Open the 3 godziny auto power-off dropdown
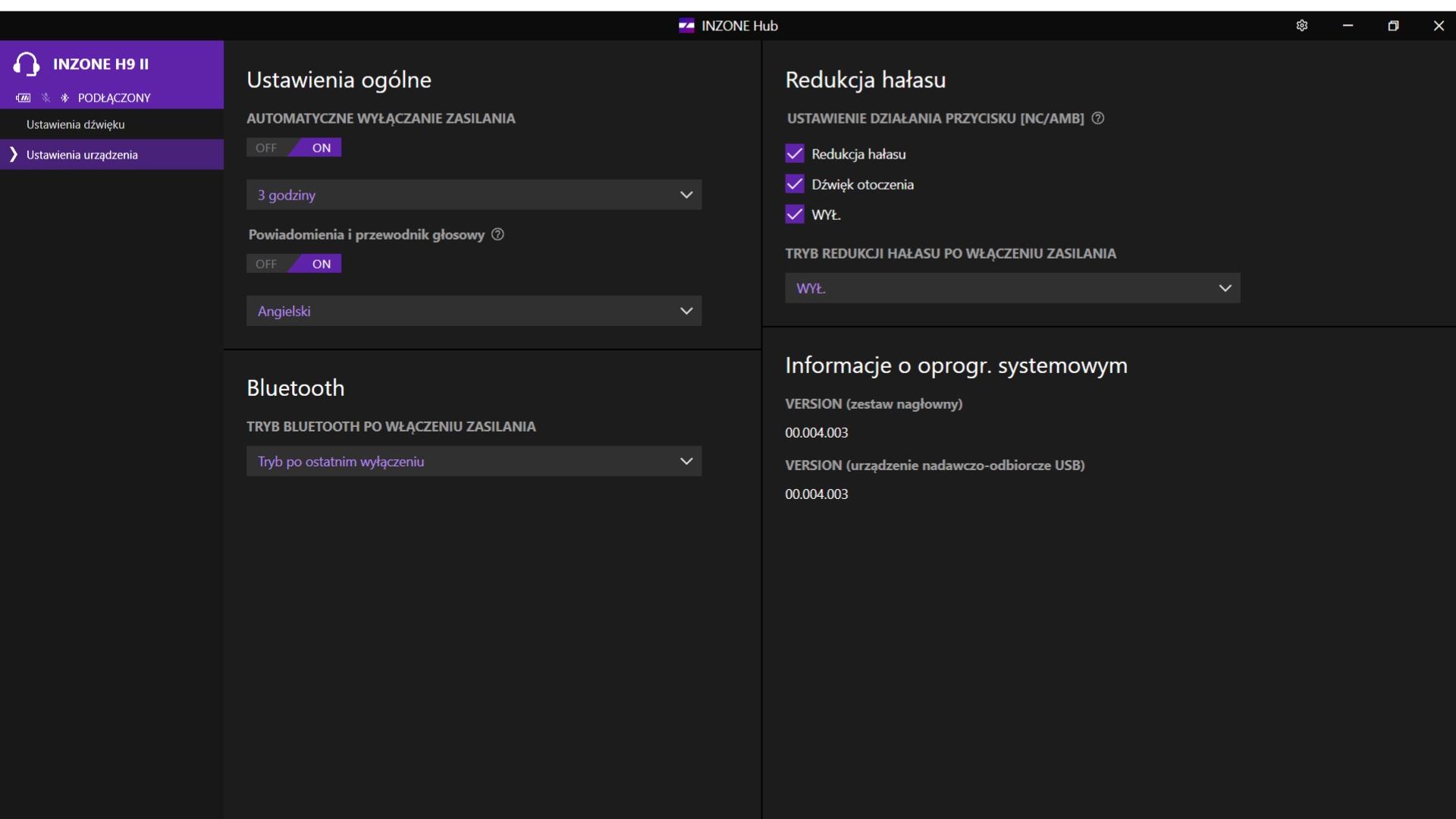Viewport: 1456px width, 819px height. tap(474, 195)
